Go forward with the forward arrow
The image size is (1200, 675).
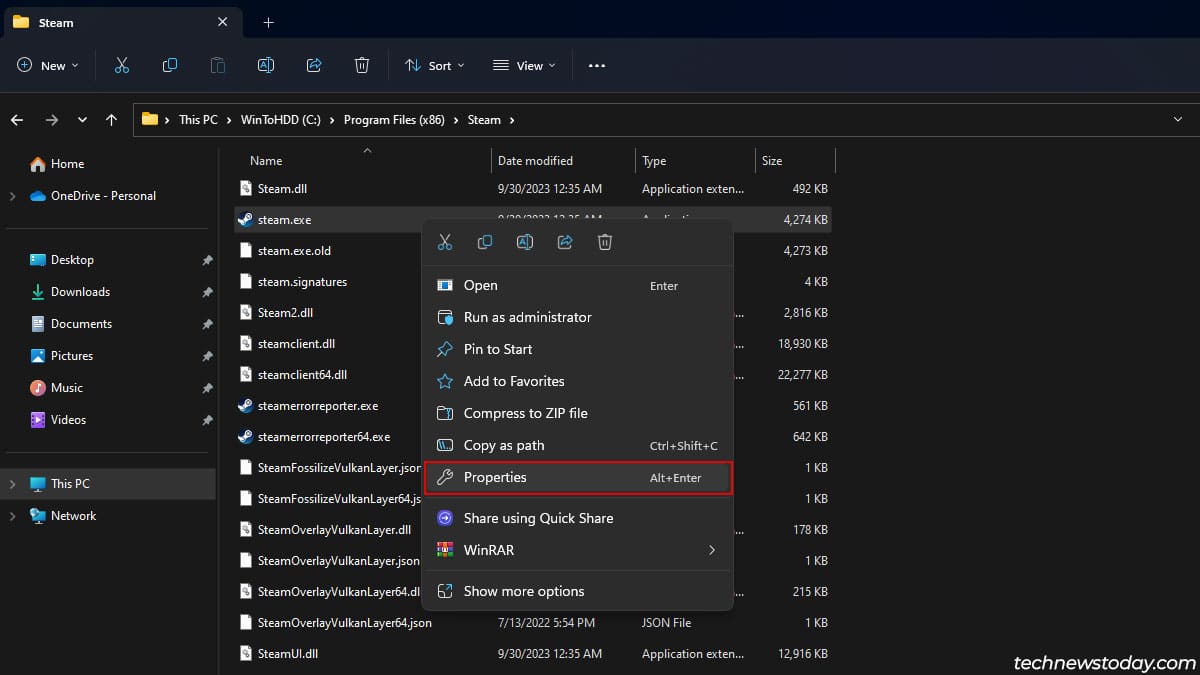(x=51, y=119)
